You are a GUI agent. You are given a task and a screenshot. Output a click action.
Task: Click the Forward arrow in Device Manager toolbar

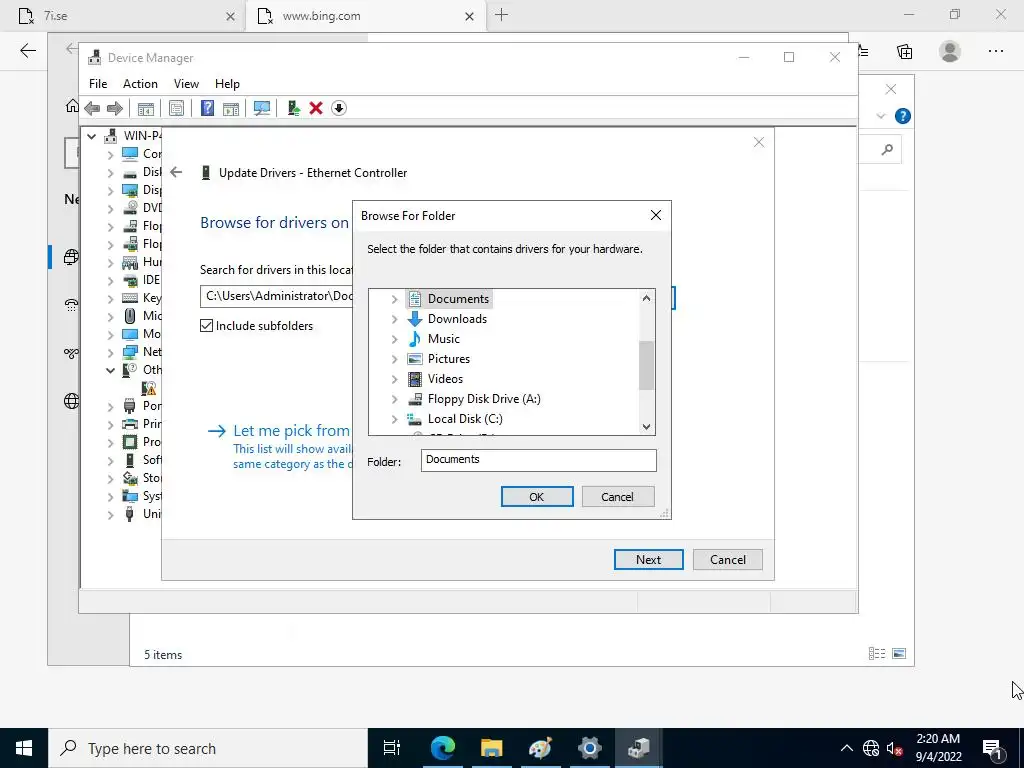click(x=114, y=108)
